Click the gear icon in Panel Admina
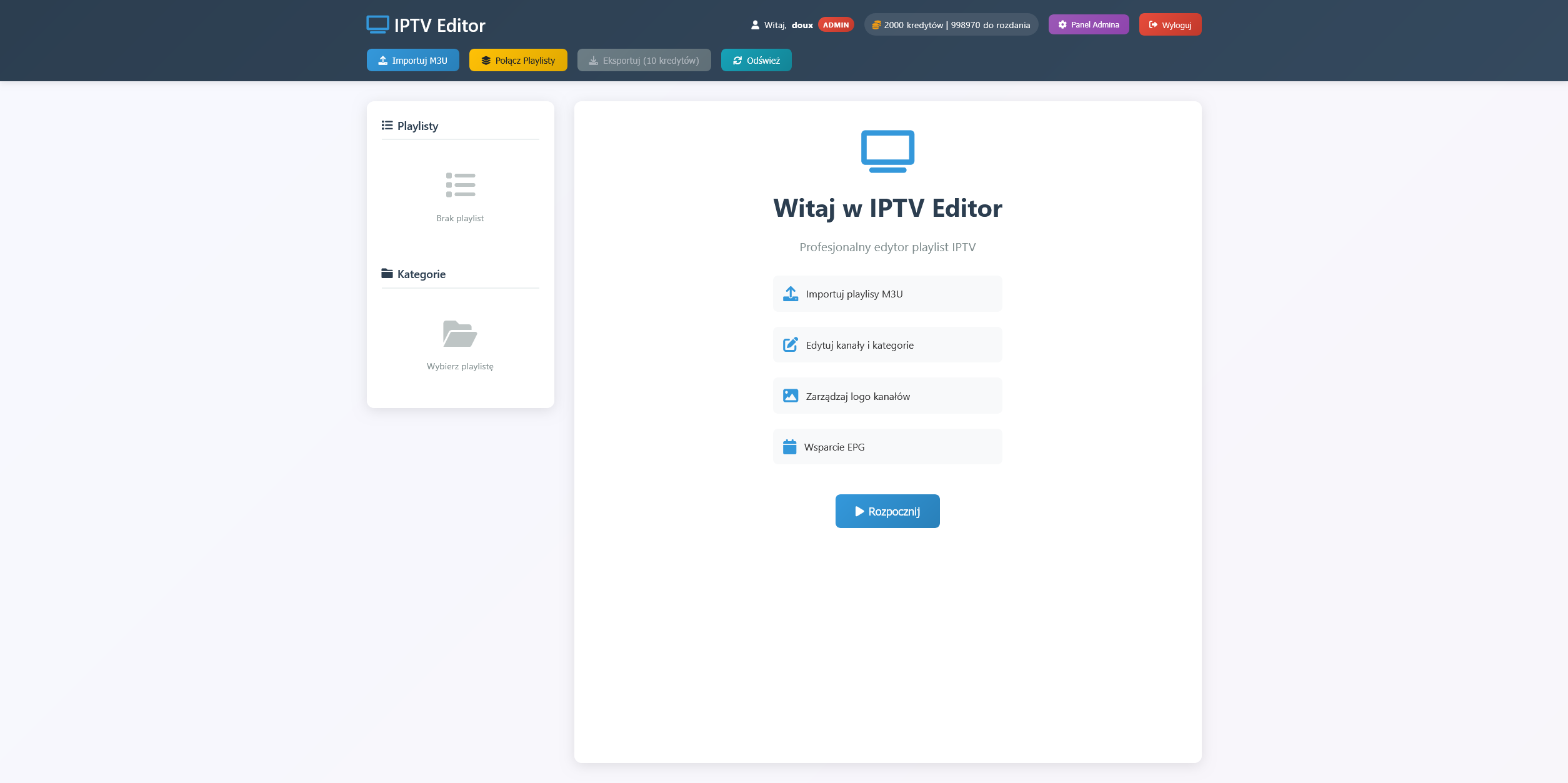The image size is (1568, 783). point(1062,24)
